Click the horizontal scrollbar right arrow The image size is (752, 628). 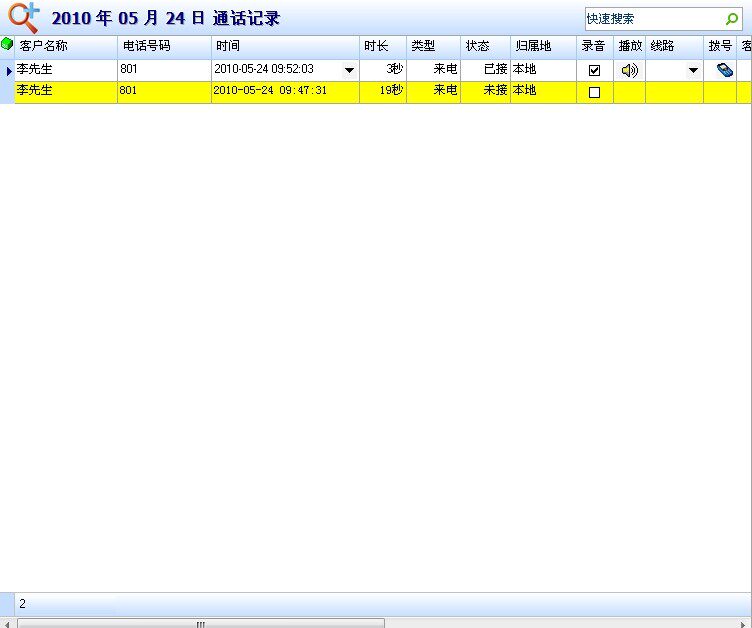click(743, 624)
